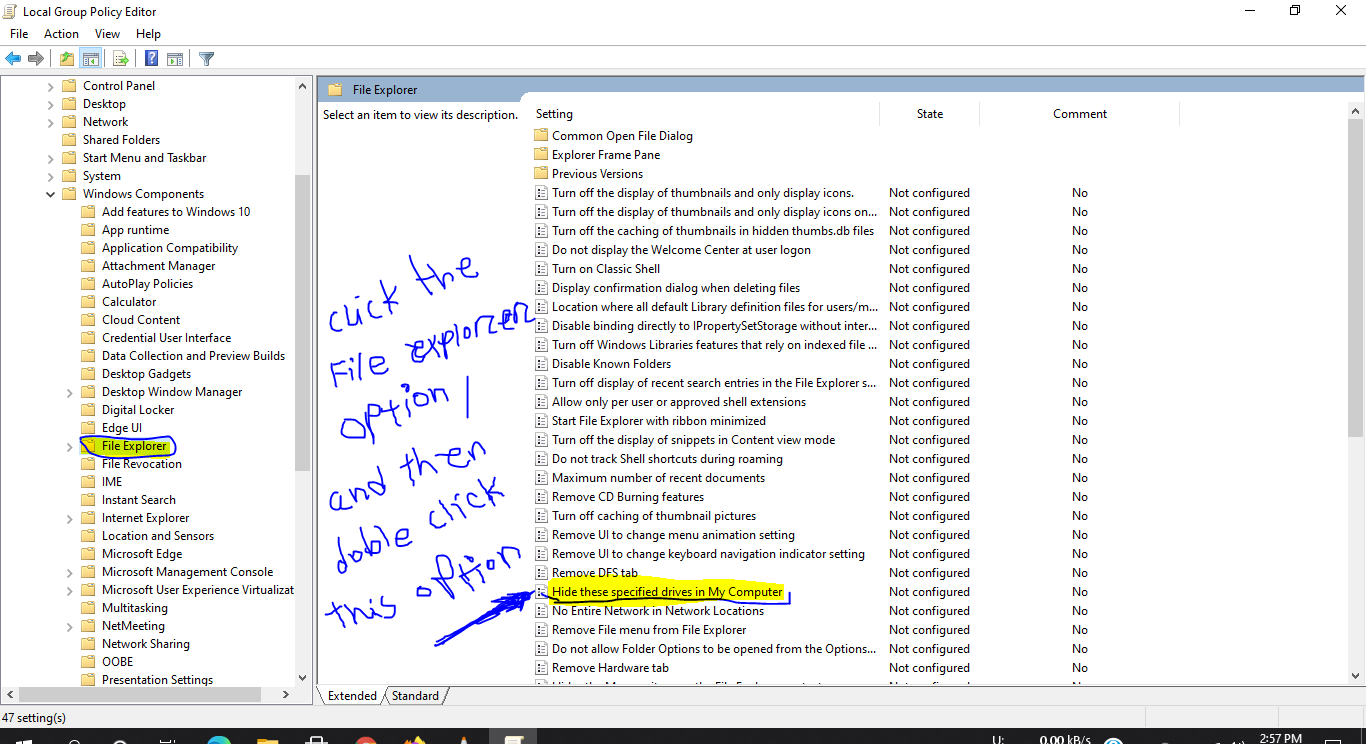Click the policy icon beside Disable Known Folders
The width and height of the screenshot is (1366, 744).
pyautogui.click(x=541, y=363)
